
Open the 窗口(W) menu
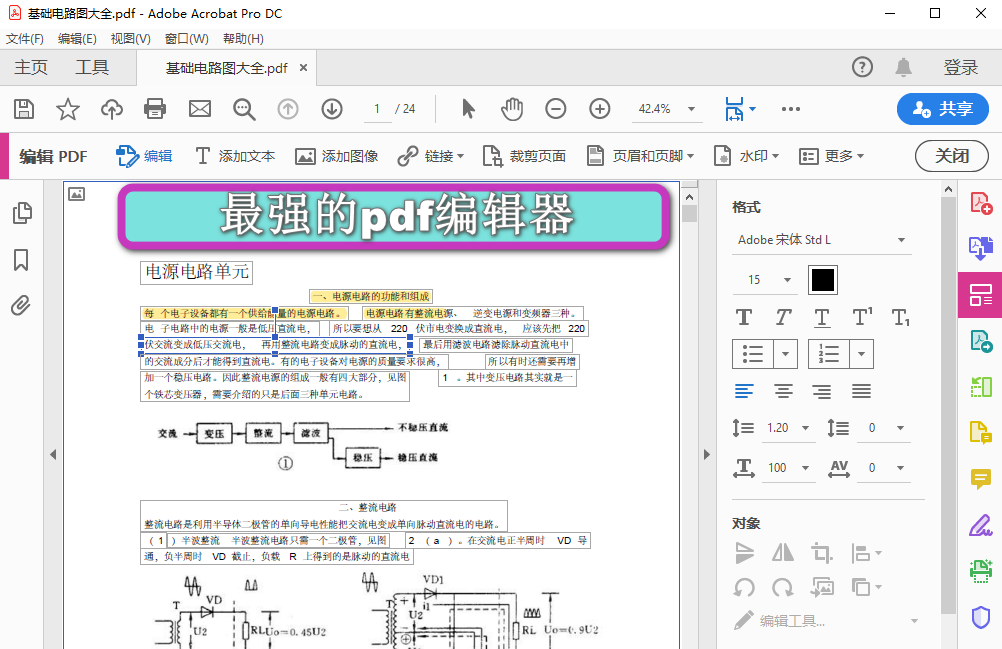click(187, 39)
